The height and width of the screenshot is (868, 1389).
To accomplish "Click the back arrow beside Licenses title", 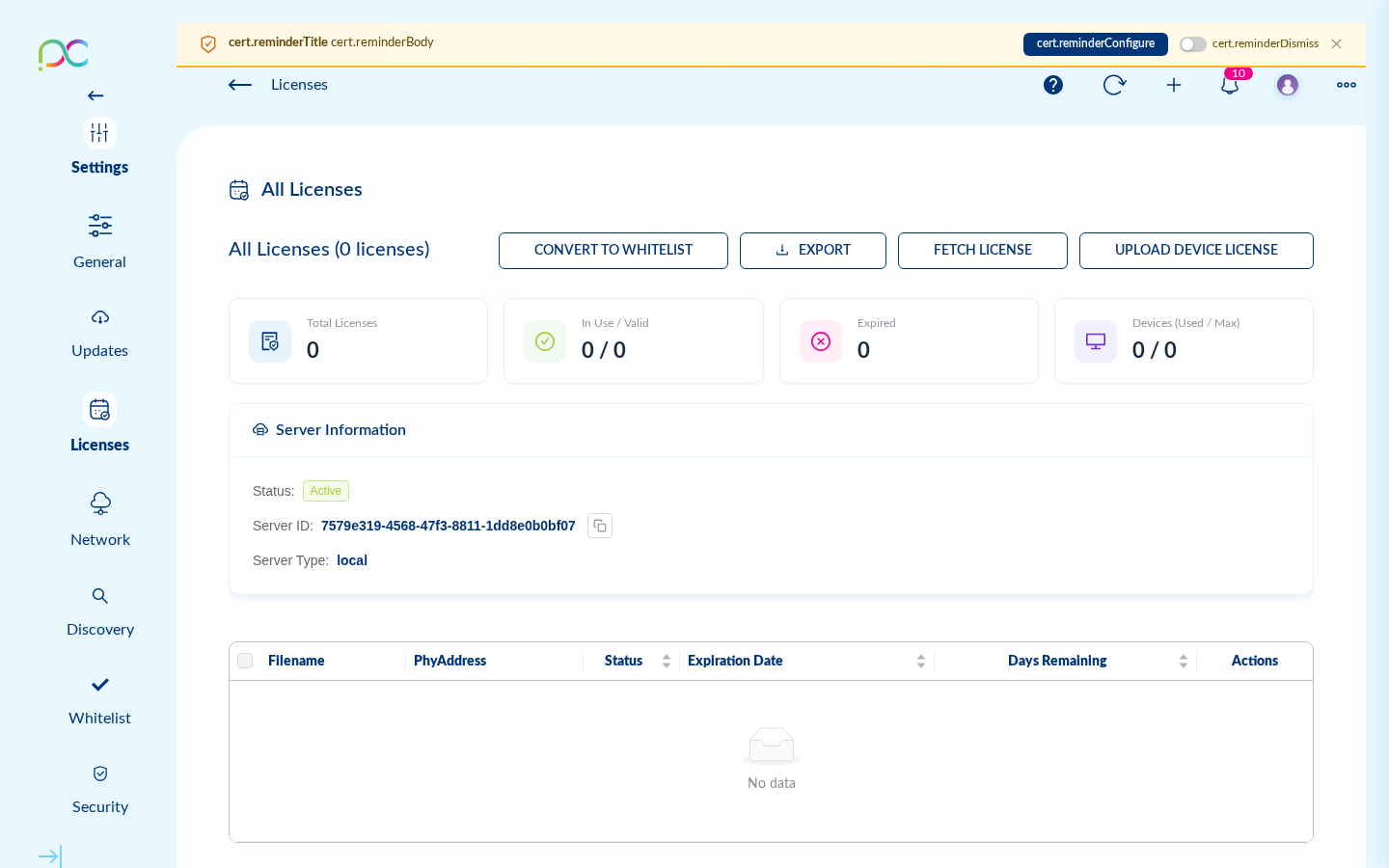I will click(240, 85).
